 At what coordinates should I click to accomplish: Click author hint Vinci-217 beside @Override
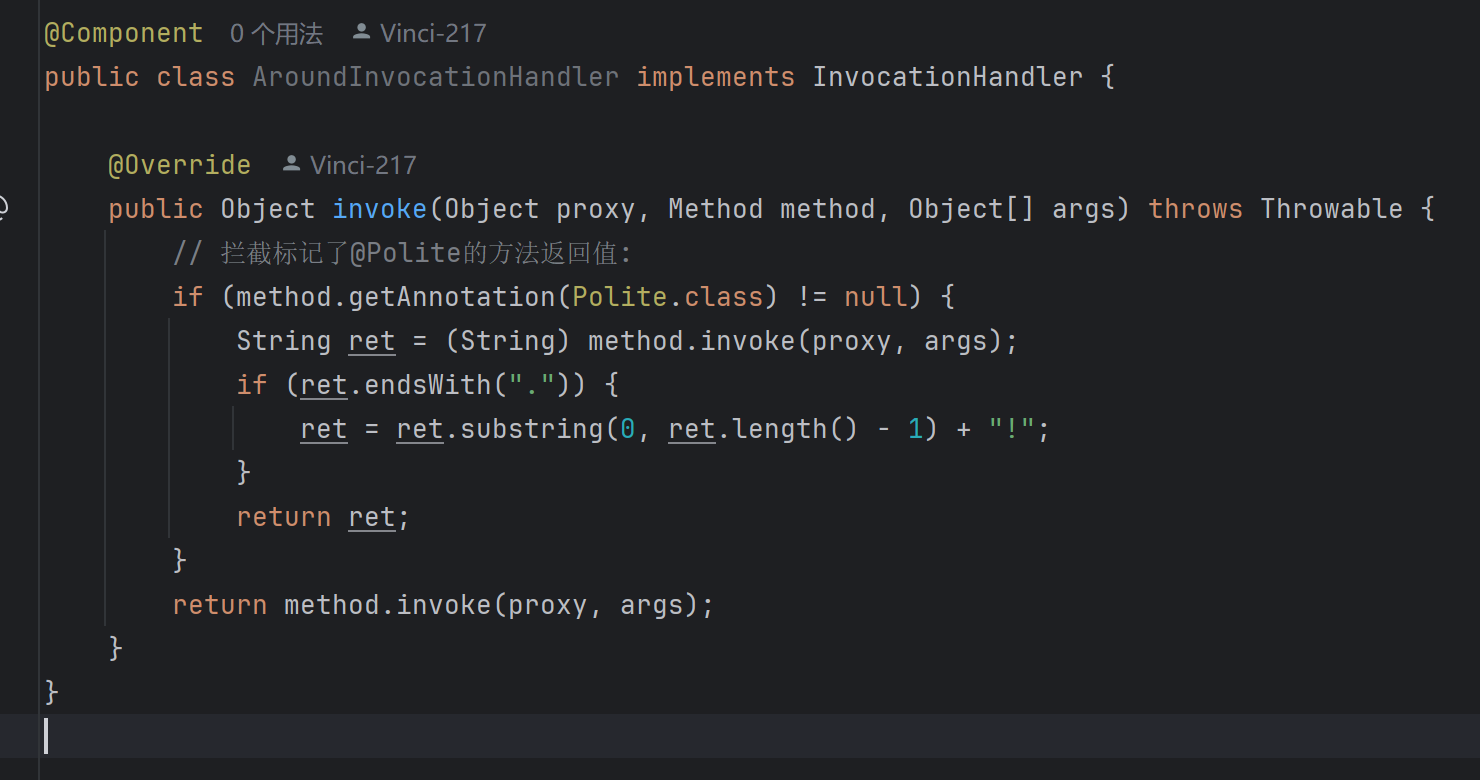click(350, 165)
